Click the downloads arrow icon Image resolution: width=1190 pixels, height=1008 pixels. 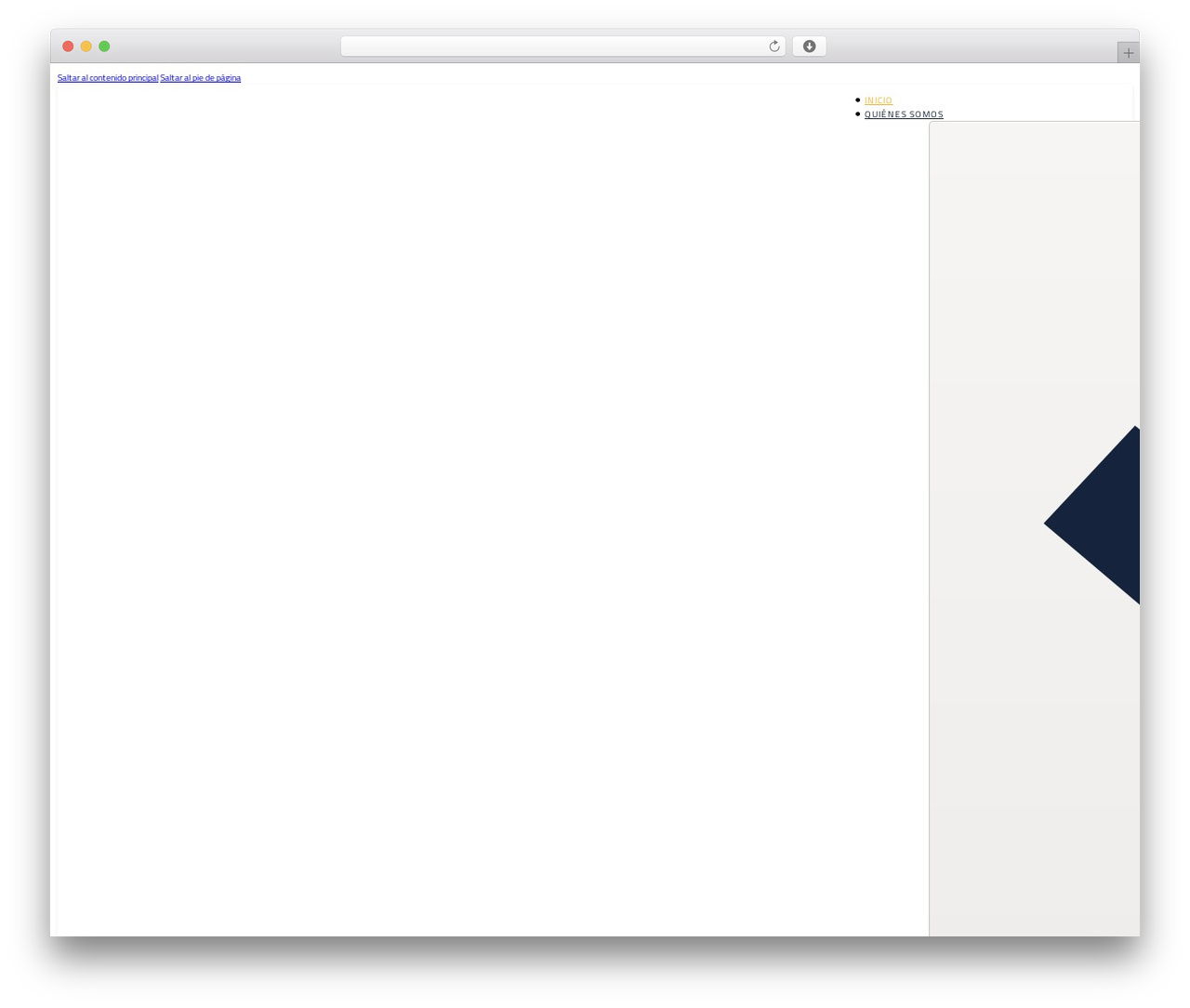809,46
